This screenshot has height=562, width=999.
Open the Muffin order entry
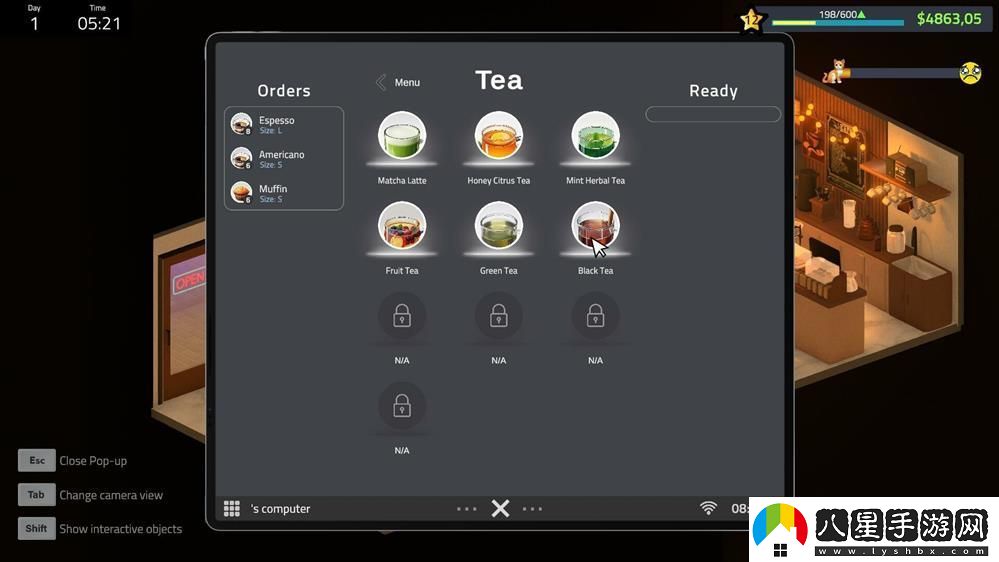click(x=284, y=193)
